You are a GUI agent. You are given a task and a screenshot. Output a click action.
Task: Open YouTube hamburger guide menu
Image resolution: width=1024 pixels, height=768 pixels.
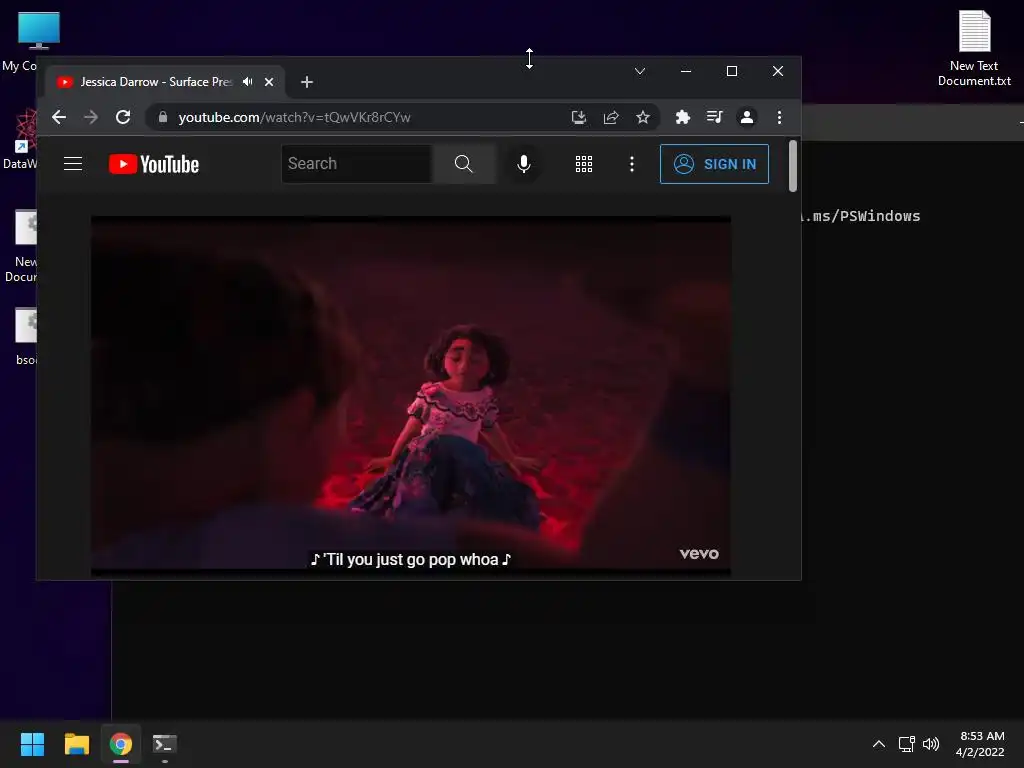point(73,164)
